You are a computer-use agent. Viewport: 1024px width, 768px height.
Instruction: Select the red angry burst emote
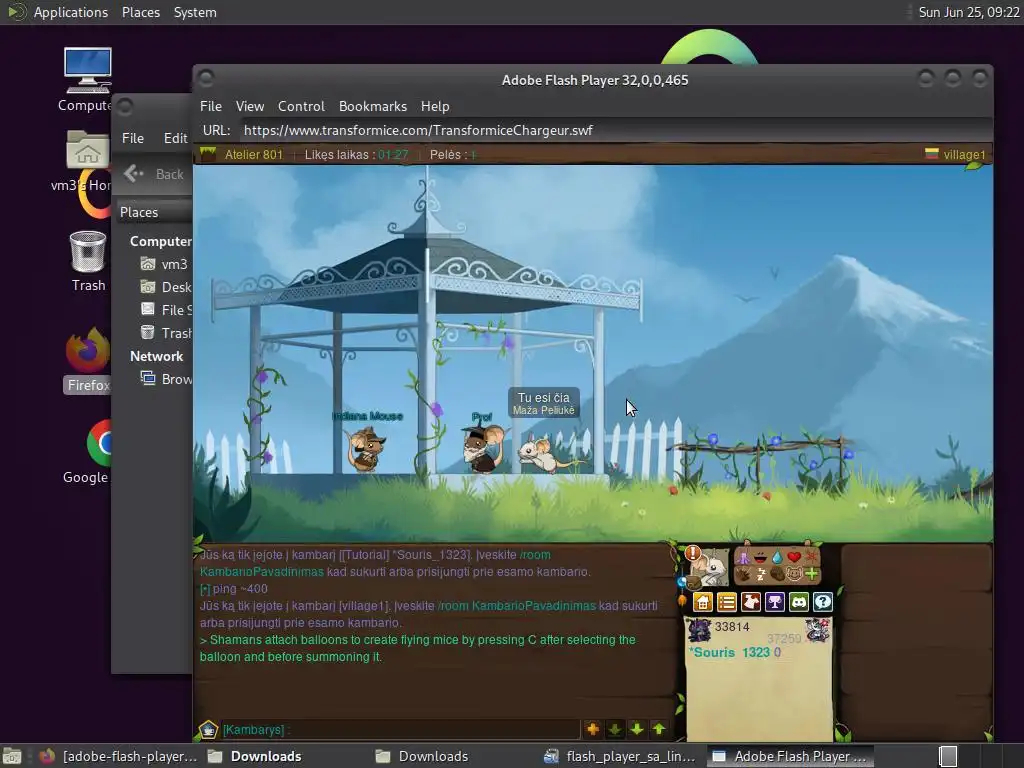pos(811,558)
